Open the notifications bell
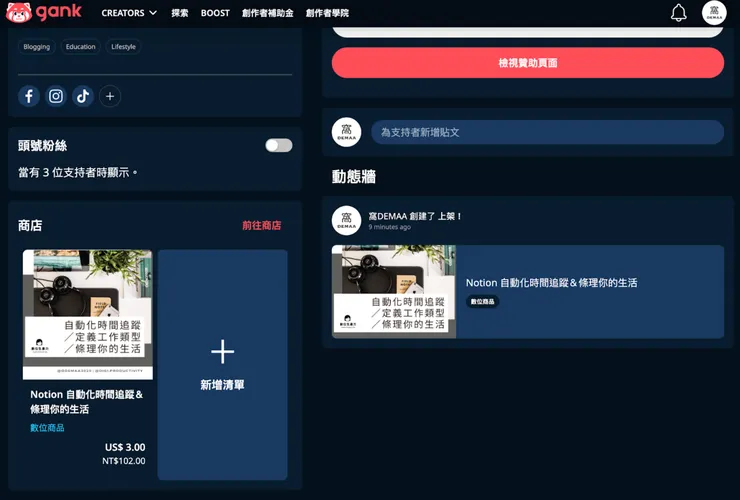The height and width of the screenshot is (500, 740). point(679,13)
